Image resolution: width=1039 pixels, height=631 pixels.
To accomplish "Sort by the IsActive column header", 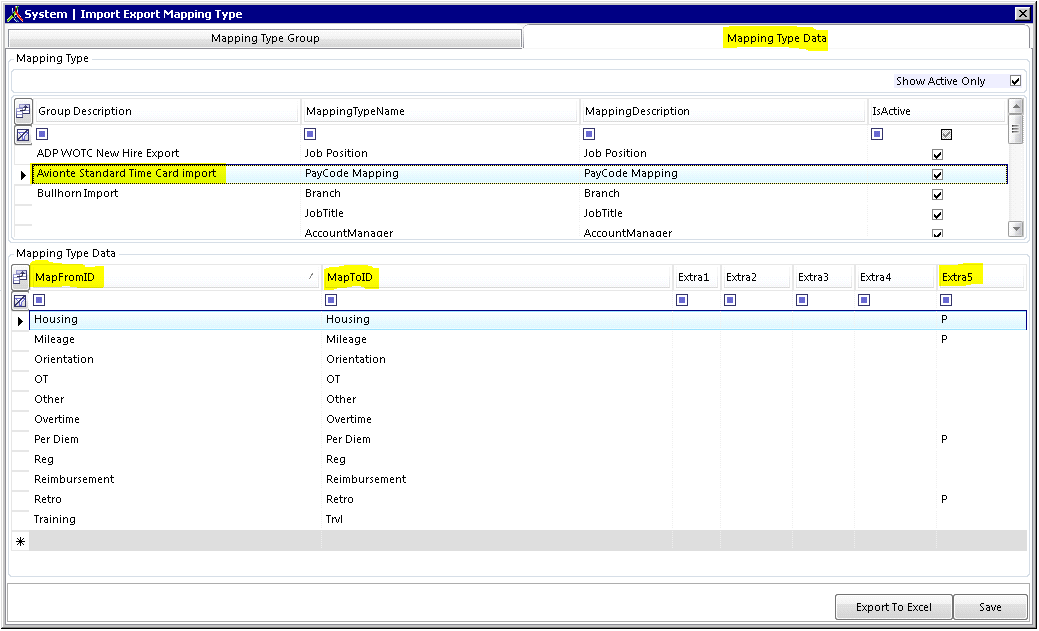I will click(x=937, y=111).
